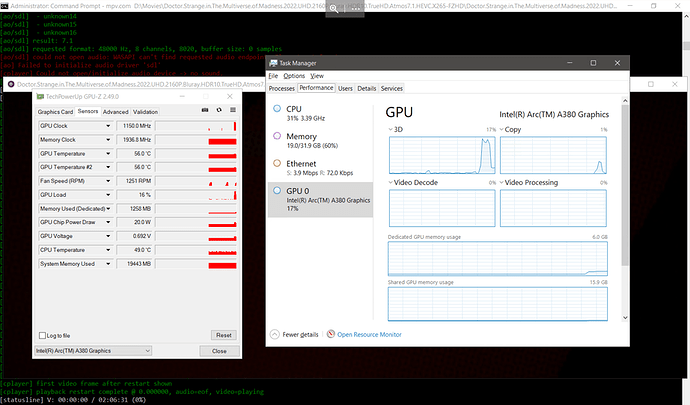Click the Shared GPU memory usage graph
The height and width of the screenshot is (405, 690).
(498, 304)
